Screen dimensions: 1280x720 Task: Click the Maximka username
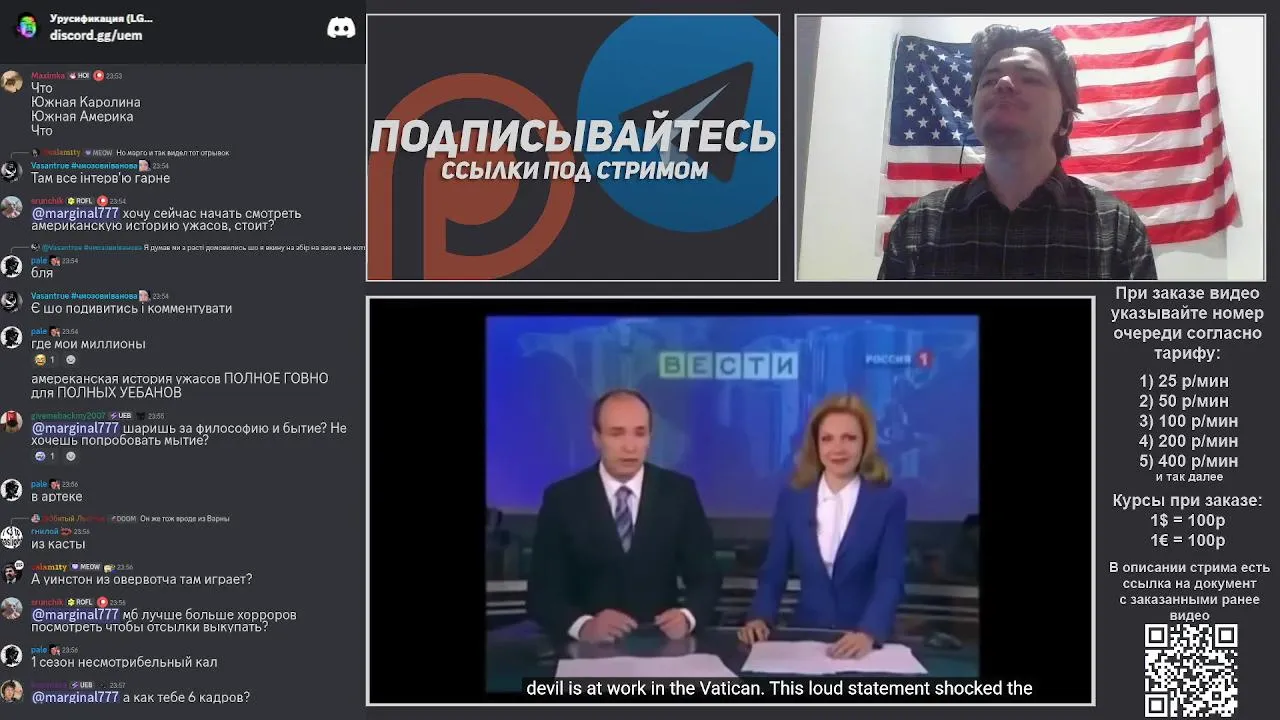click(48, 76)
